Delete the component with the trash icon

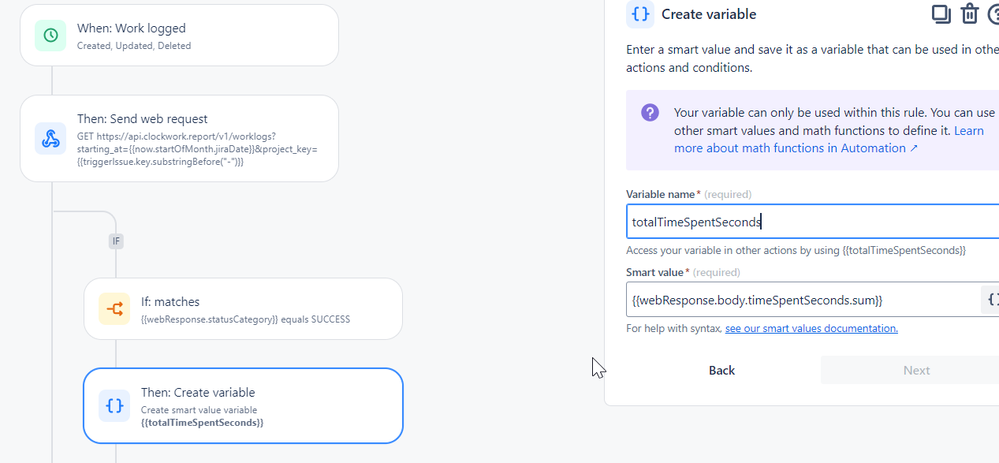tap(969, 14)
